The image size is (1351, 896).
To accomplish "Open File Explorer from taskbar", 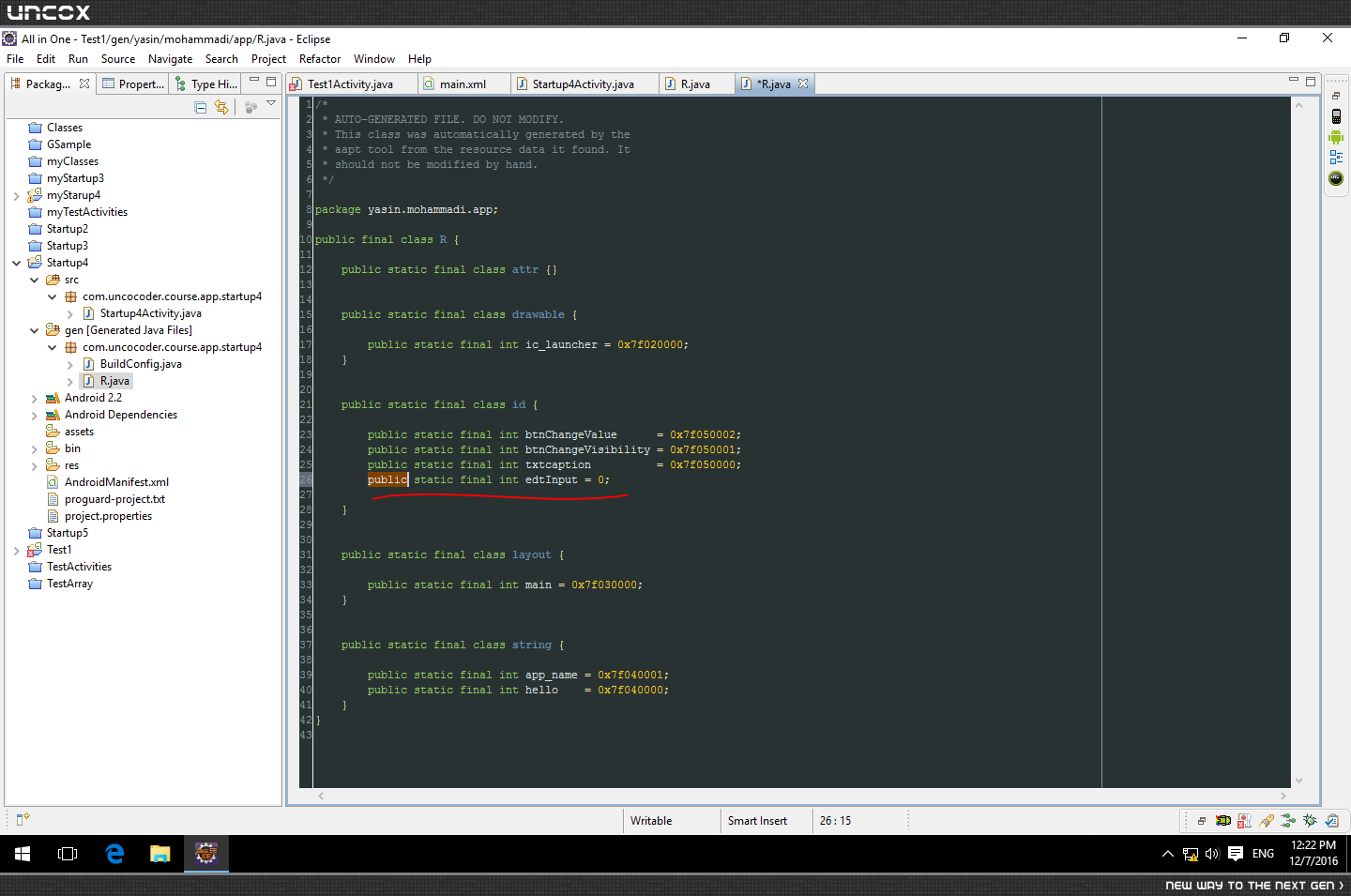I will tap(160, 854).
